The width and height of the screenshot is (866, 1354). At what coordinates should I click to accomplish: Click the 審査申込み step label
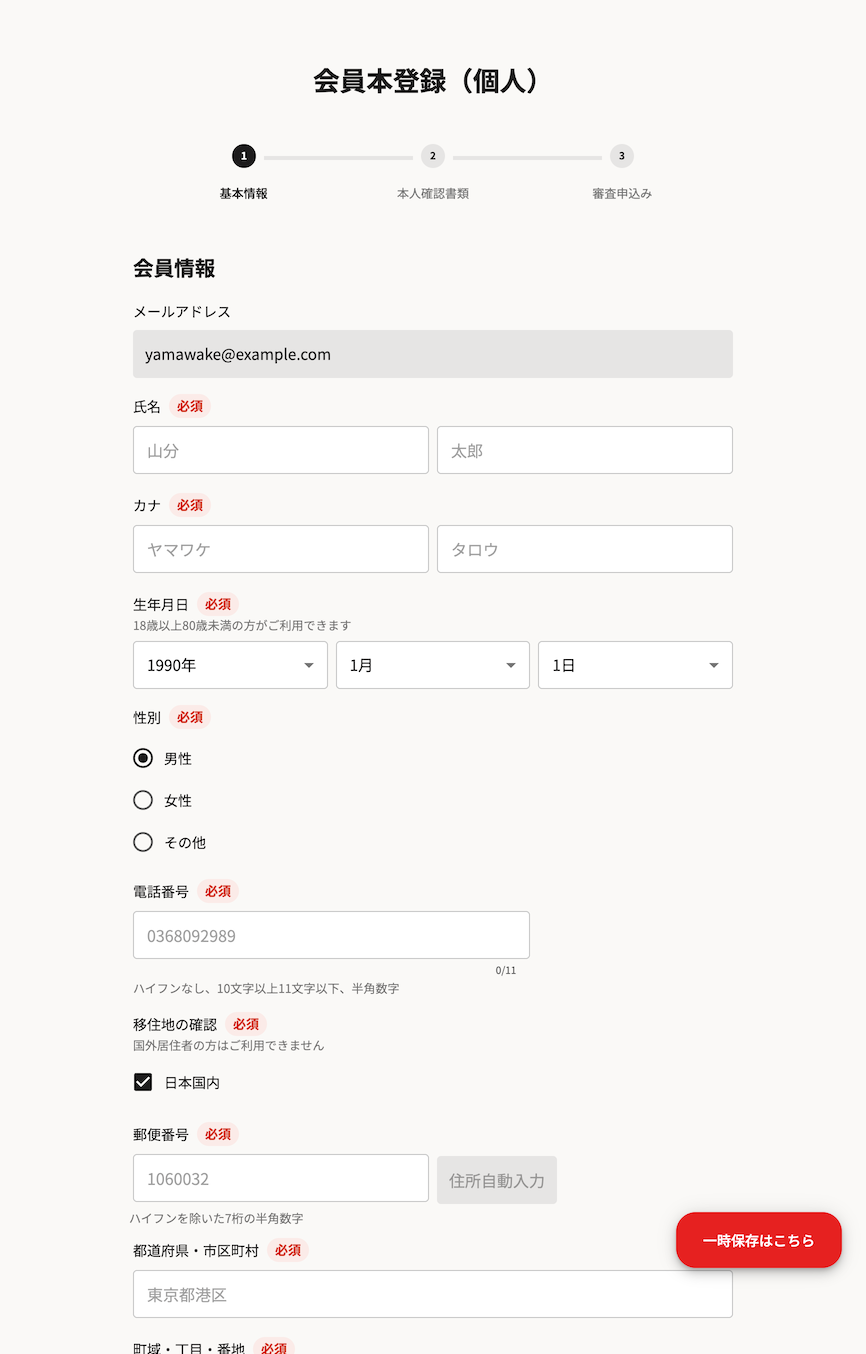tap(622, 194)
